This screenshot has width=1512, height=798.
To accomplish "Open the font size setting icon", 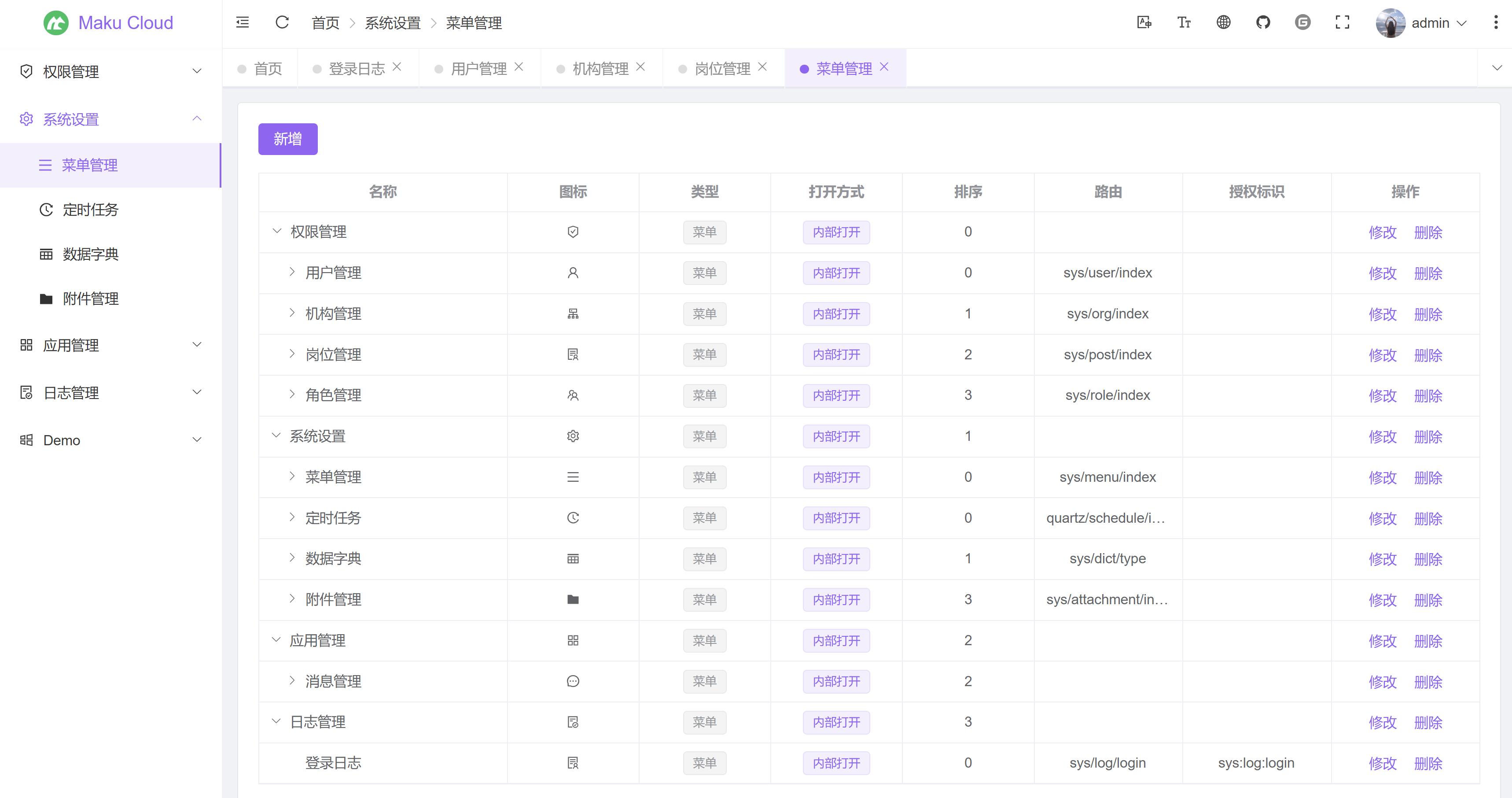I will [x=1183, y=23].
